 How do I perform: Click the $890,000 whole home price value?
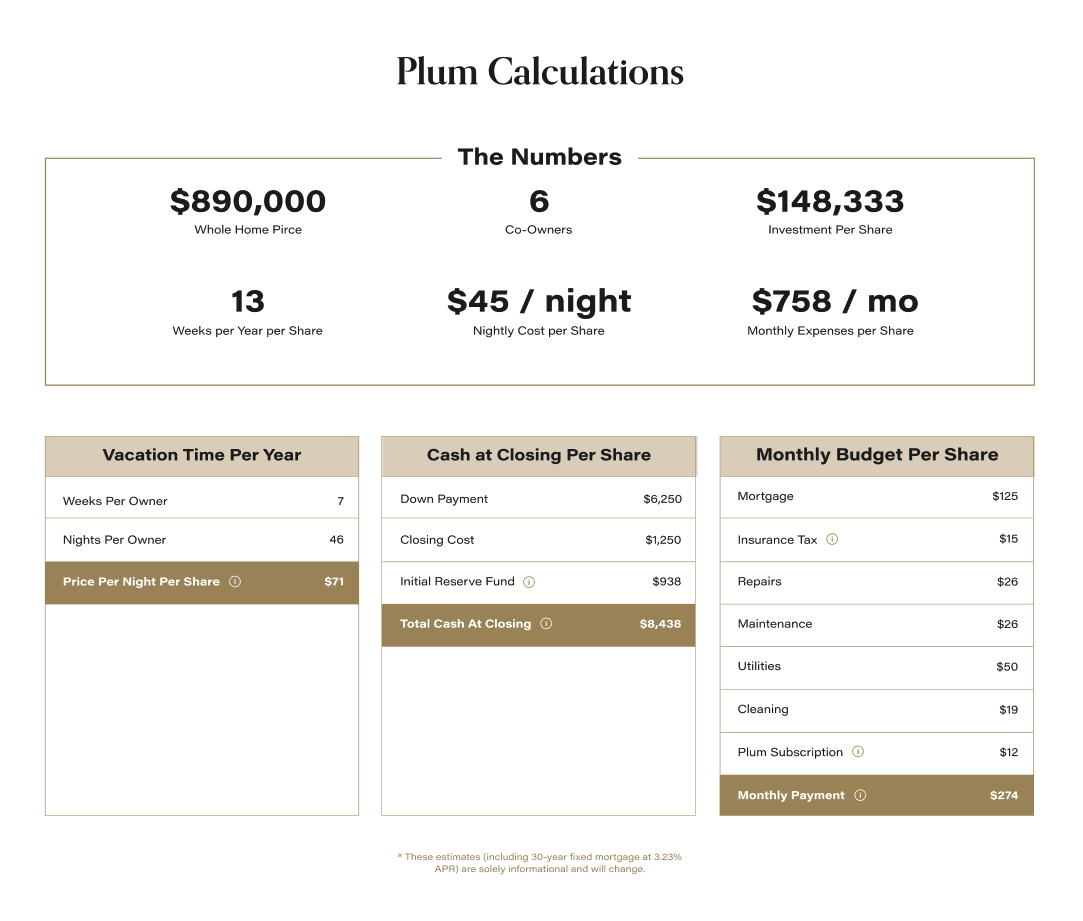248,202
